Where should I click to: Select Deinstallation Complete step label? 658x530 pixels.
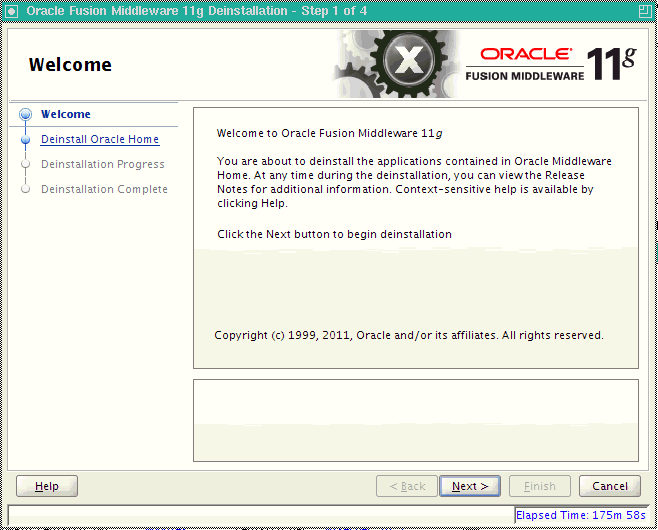pyautogui.click(x=104, y=189)
